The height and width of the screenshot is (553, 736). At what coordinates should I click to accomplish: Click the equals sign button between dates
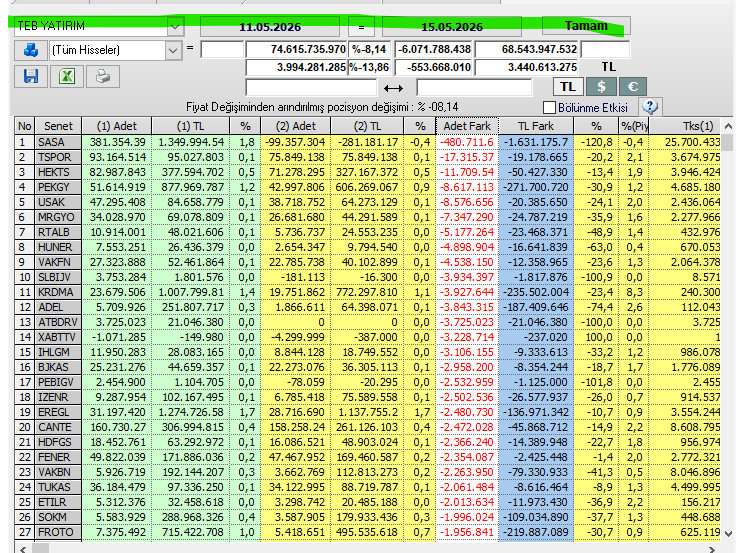coord(361,27)
